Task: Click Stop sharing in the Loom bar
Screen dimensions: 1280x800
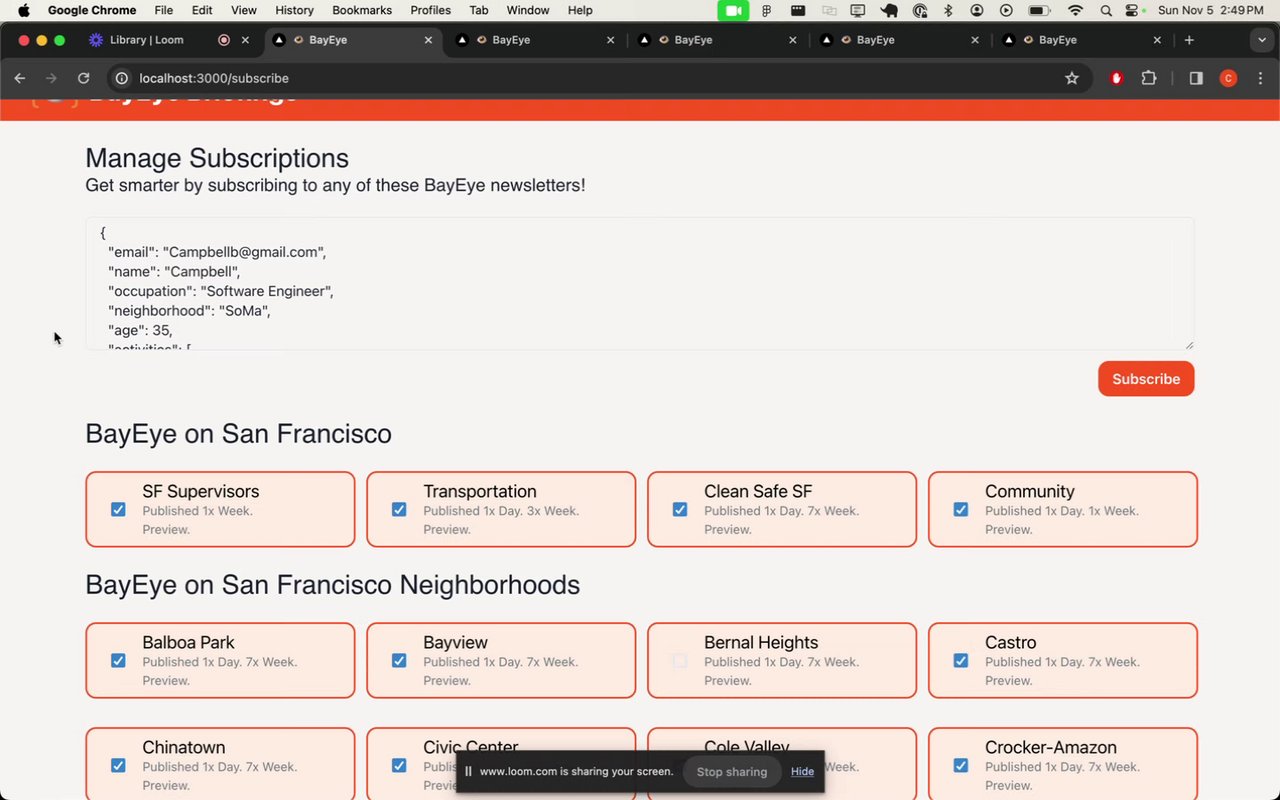Action: [732, 772]
